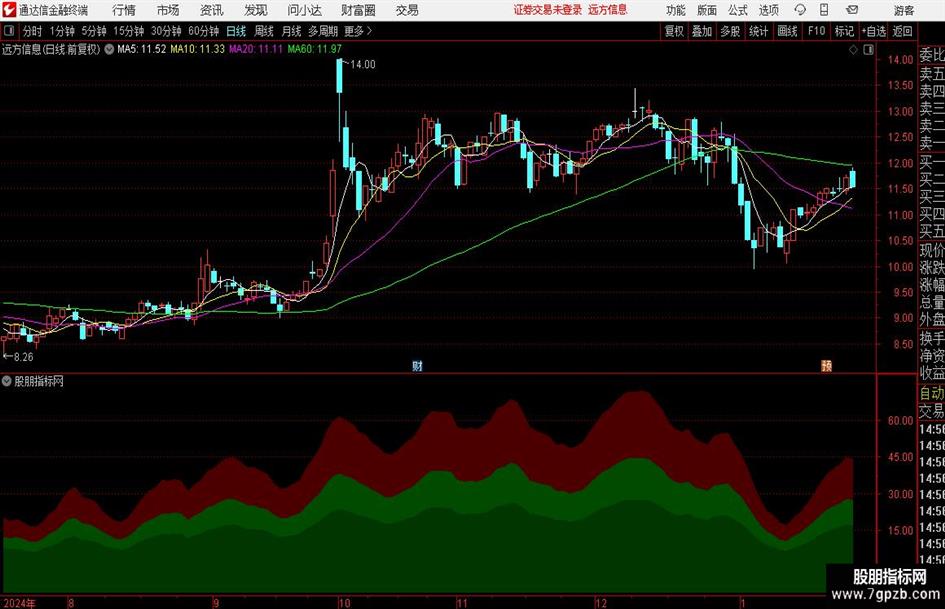This screenshot has height=609, width=945.
Task: Open the 交易 menu
Action: click(407, 10)
